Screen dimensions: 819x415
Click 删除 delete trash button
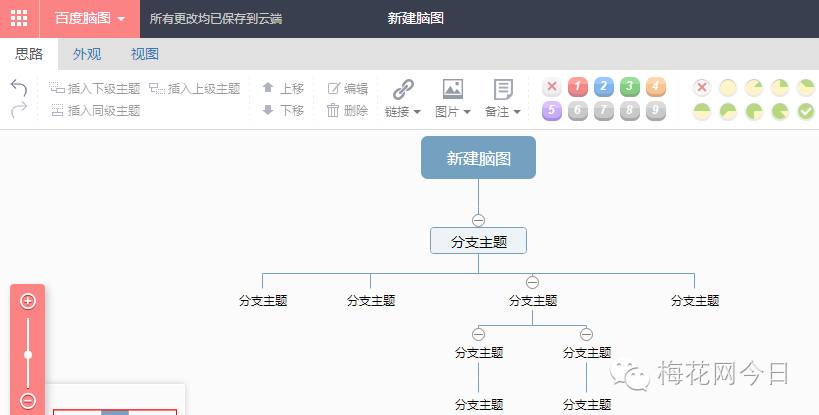click(x=347, y=110)
